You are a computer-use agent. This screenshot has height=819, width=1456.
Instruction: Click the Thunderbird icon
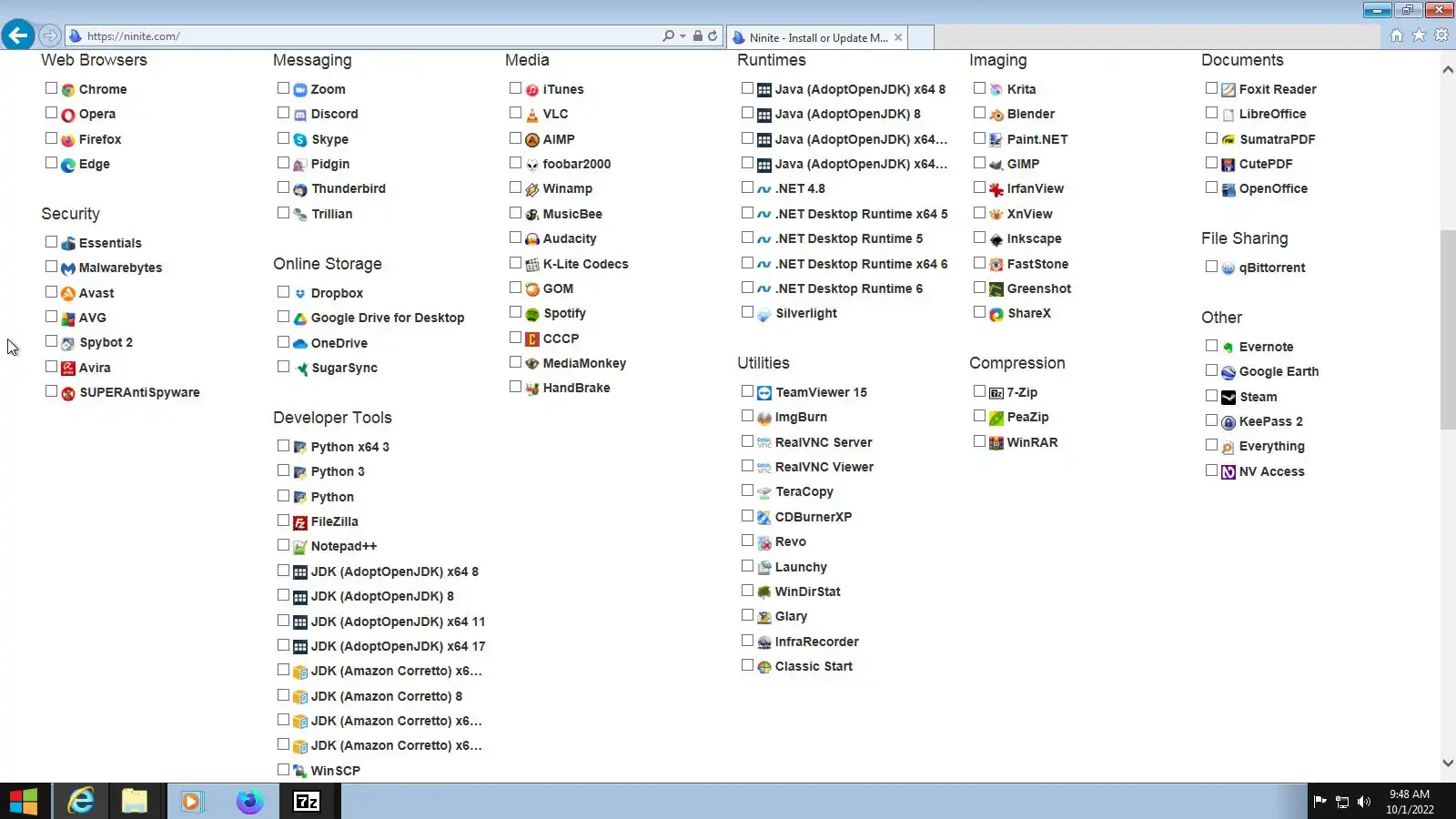point(300,189)
